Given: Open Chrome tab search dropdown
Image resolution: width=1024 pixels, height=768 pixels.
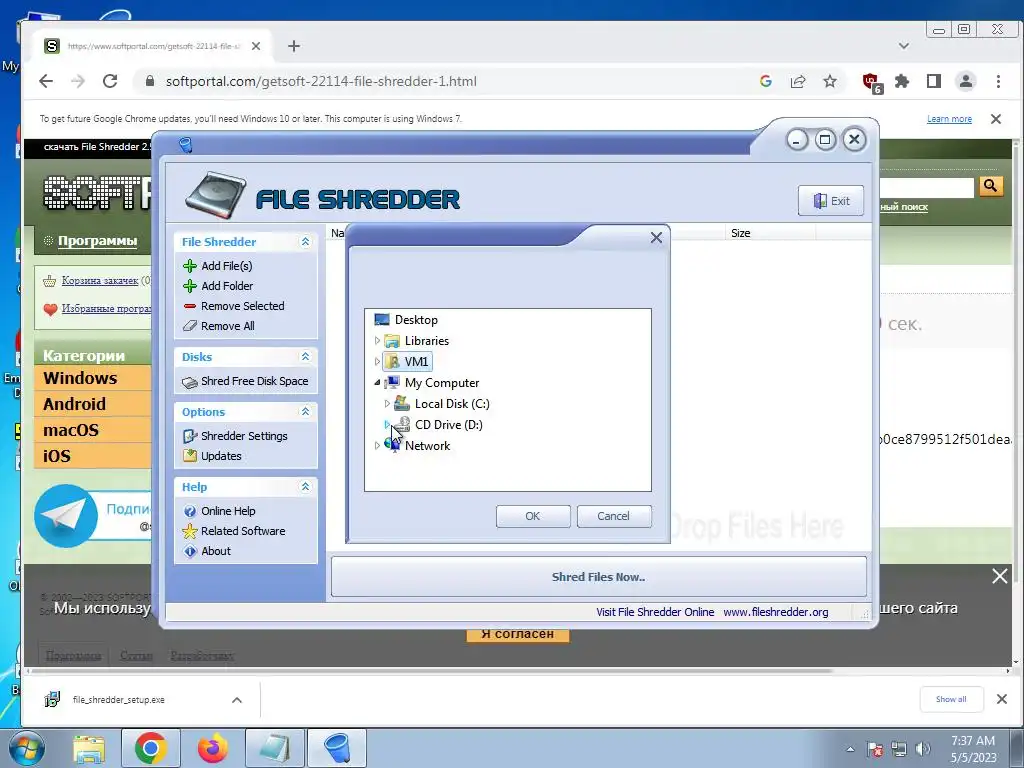Looking at the screenshot, I should [x=904, y=46].
